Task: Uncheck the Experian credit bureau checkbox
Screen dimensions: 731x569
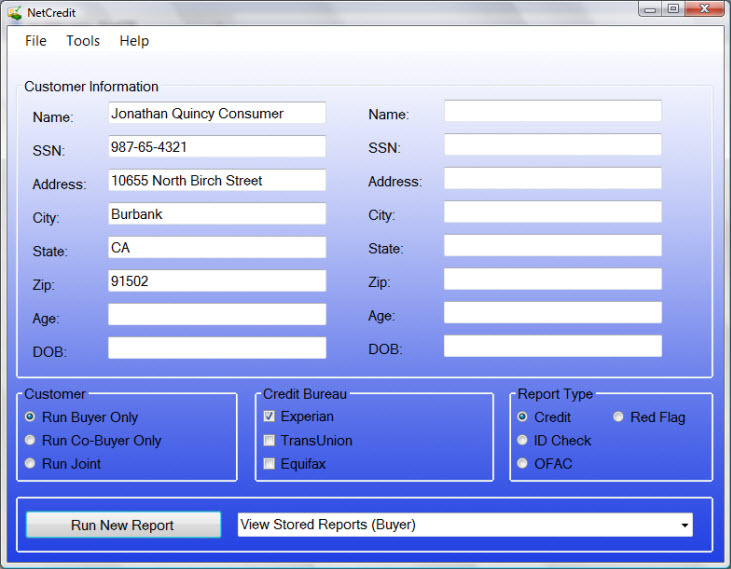Action: coord(269,416)
